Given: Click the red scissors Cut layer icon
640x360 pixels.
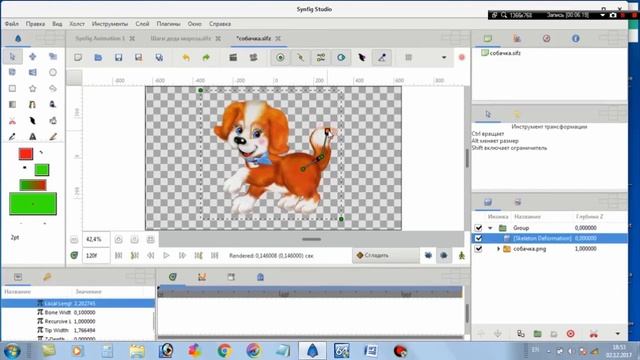Looking at the screenshot, I should click(x=594, y=334).
